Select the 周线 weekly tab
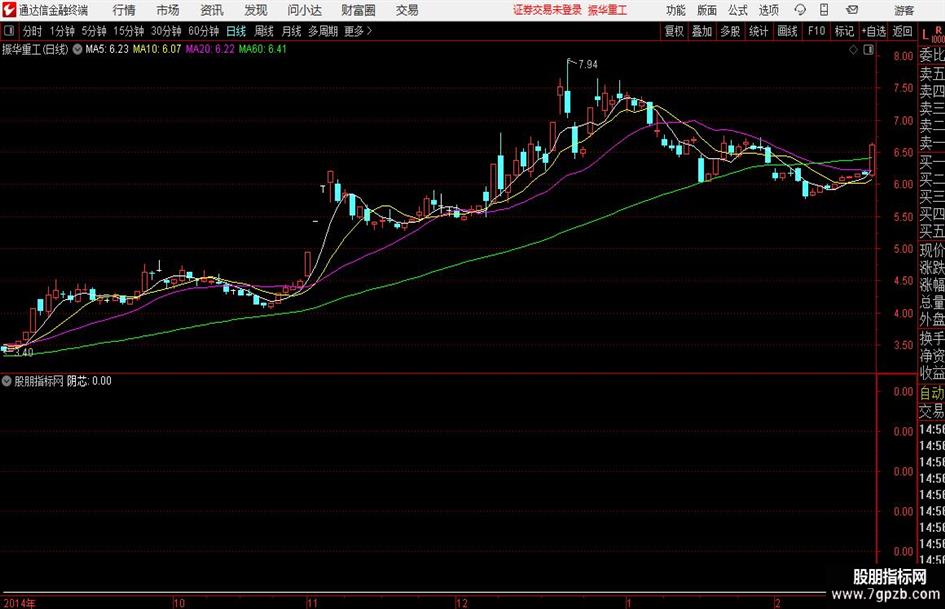This screenshot has height=609, width=945. coord(264,31)
